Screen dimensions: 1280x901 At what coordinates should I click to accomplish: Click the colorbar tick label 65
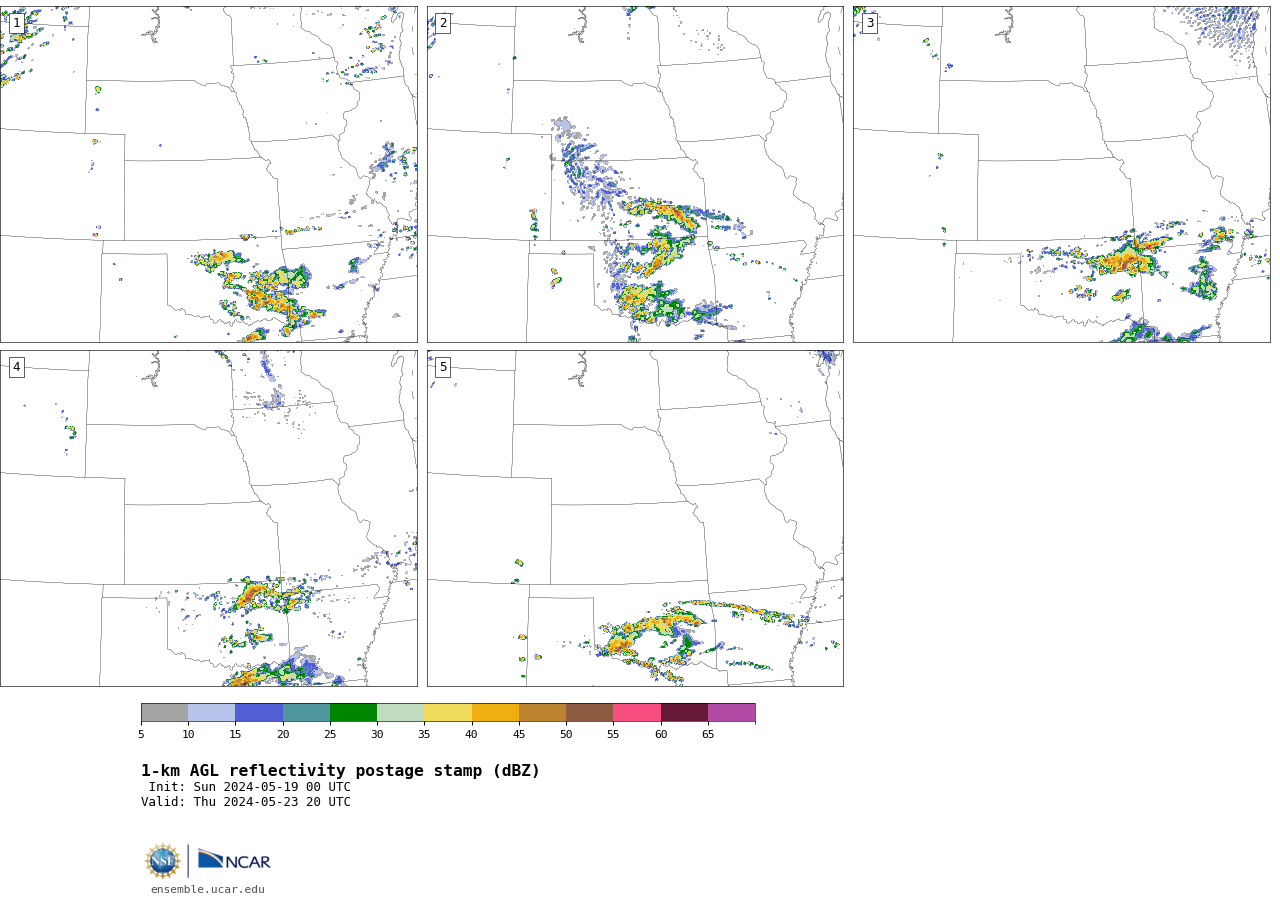tap(708, 735)
